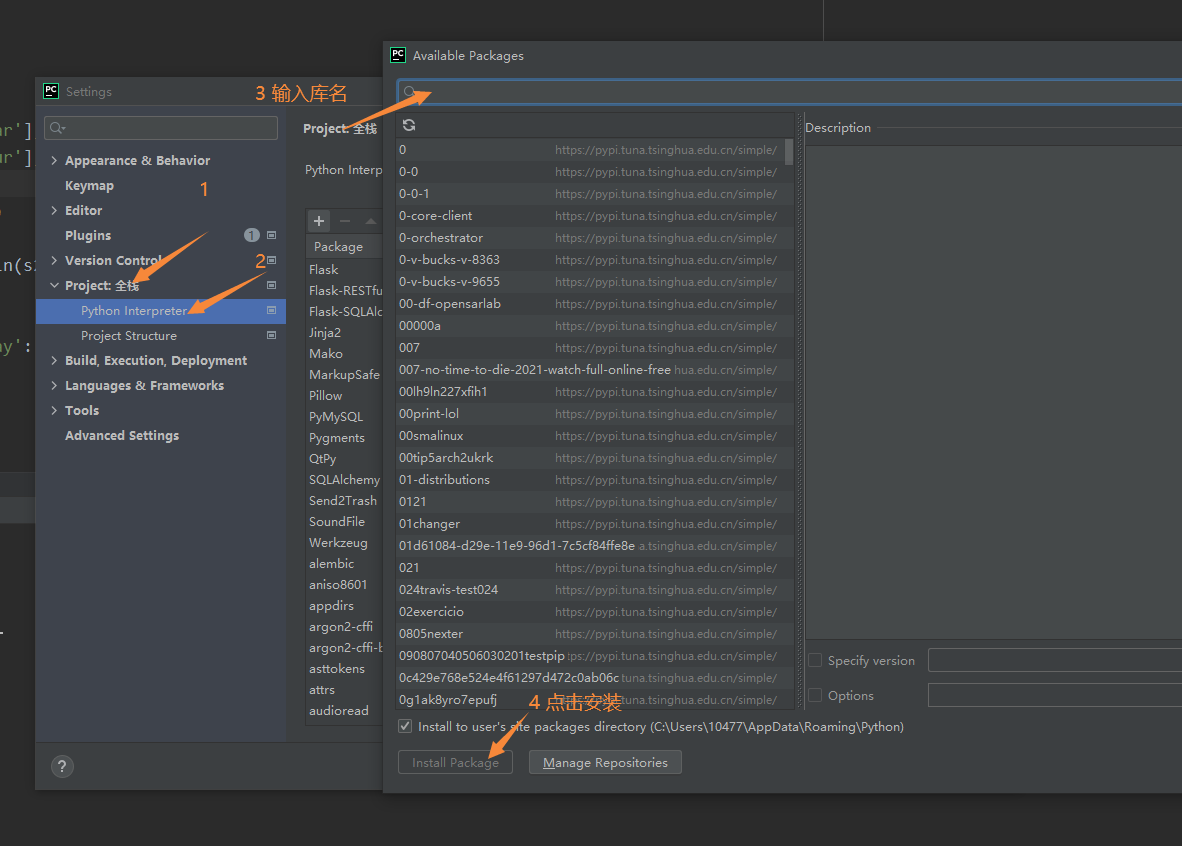Select installed package Jinja2 in Settings

tap(344, 333)
